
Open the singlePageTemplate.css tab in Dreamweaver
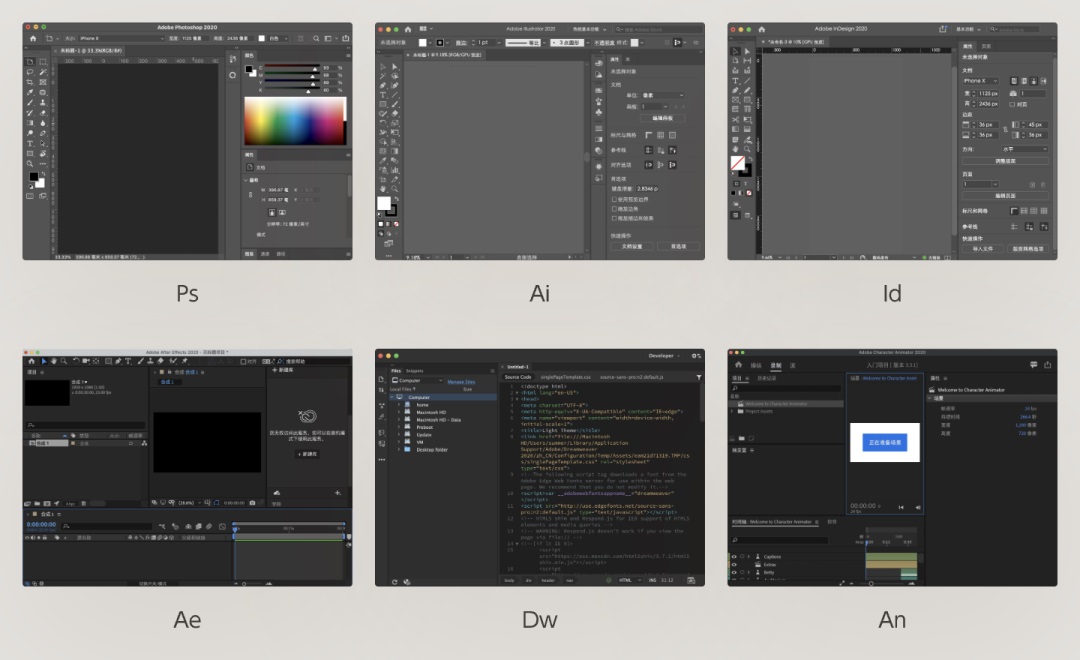coord(566,377)
